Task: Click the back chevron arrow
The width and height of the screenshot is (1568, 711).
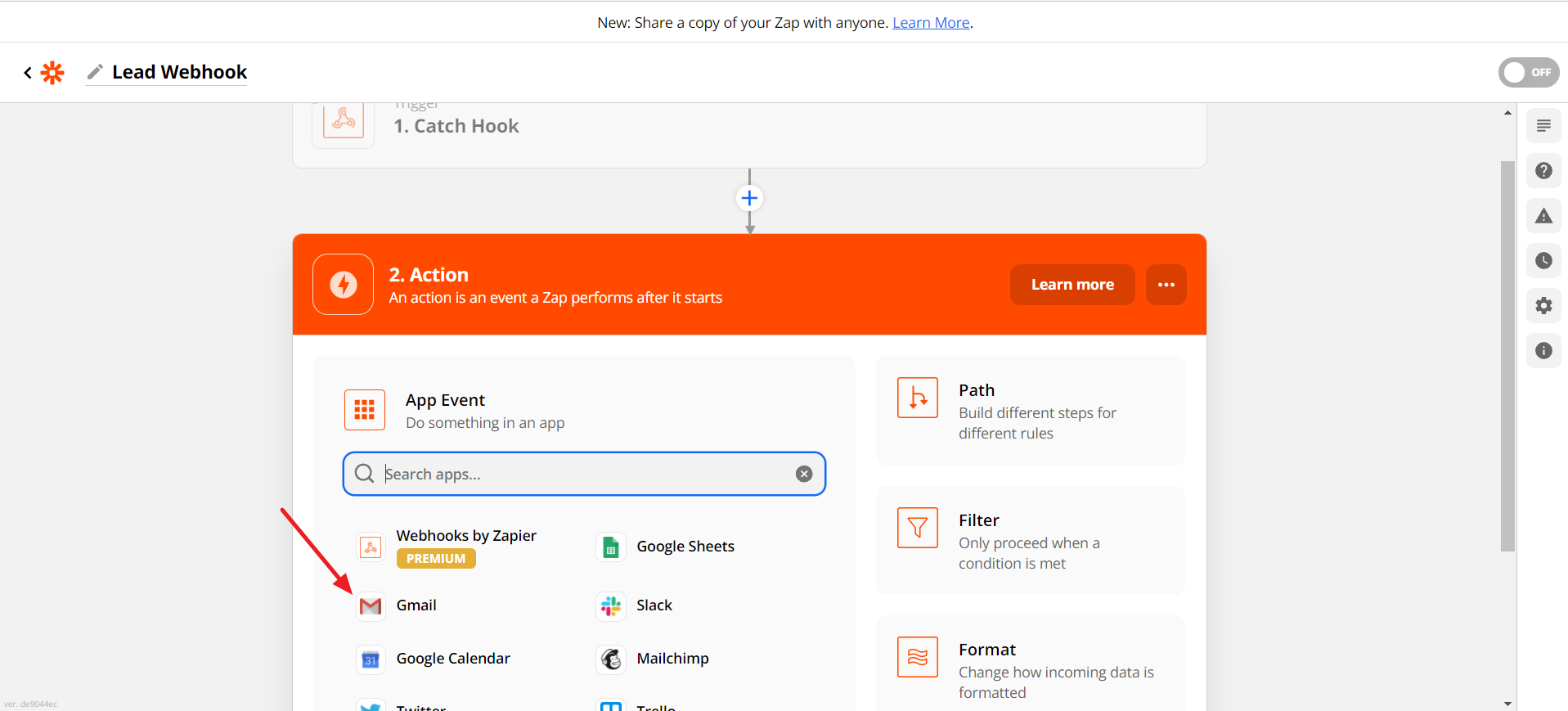Action: pyautogui.click(x=28, y=73)
